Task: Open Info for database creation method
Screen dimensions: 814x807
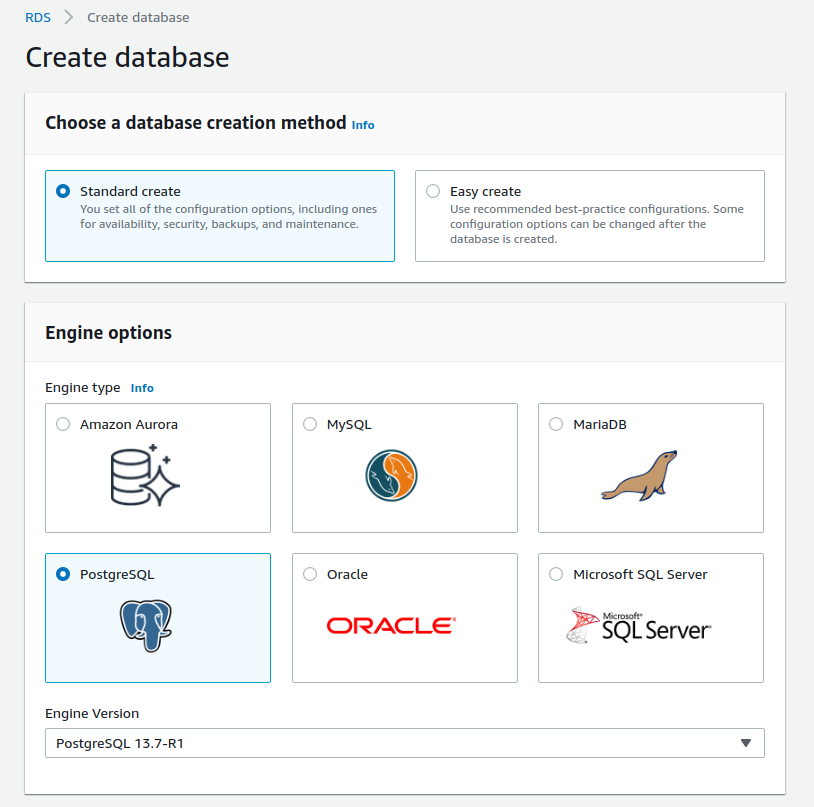Action: coord(362,125)
